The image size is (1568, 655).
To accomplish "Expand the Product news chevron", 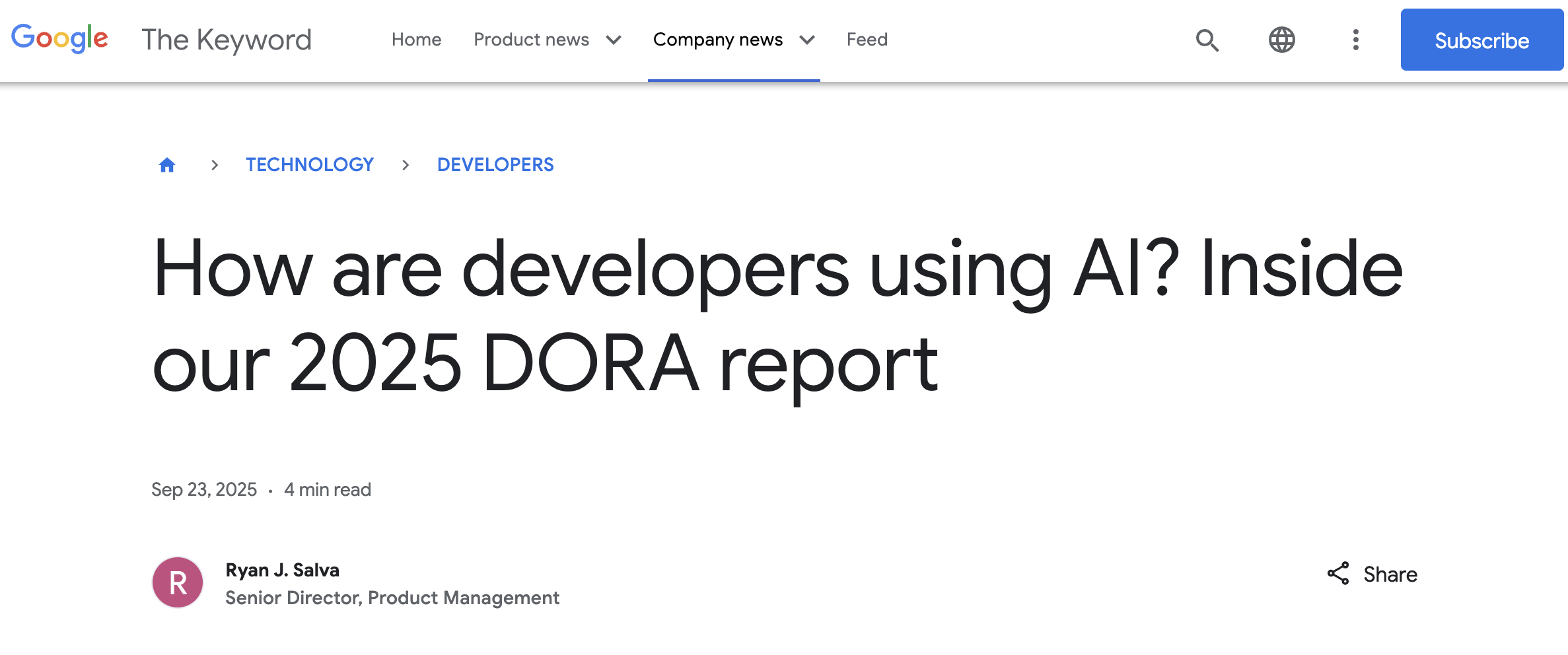I will pyautogui.click(x=614, y=40).
